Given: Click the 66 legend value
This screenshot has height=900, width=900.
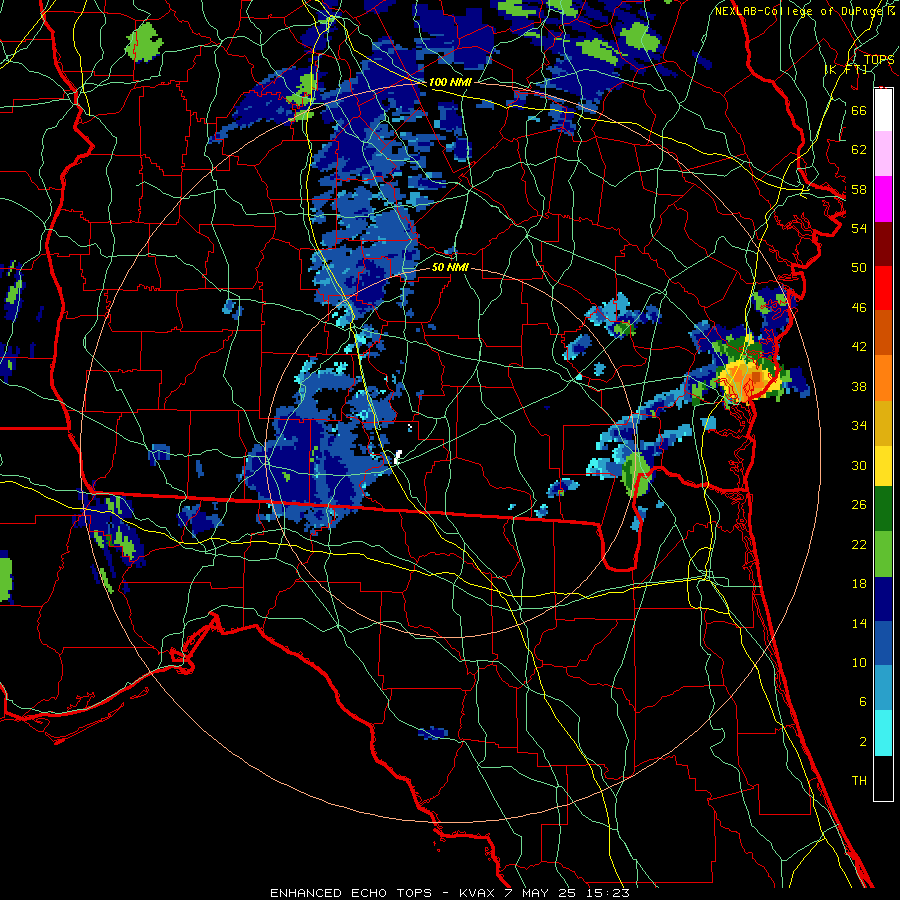Looking at the screenshot, I should [859, 110].
